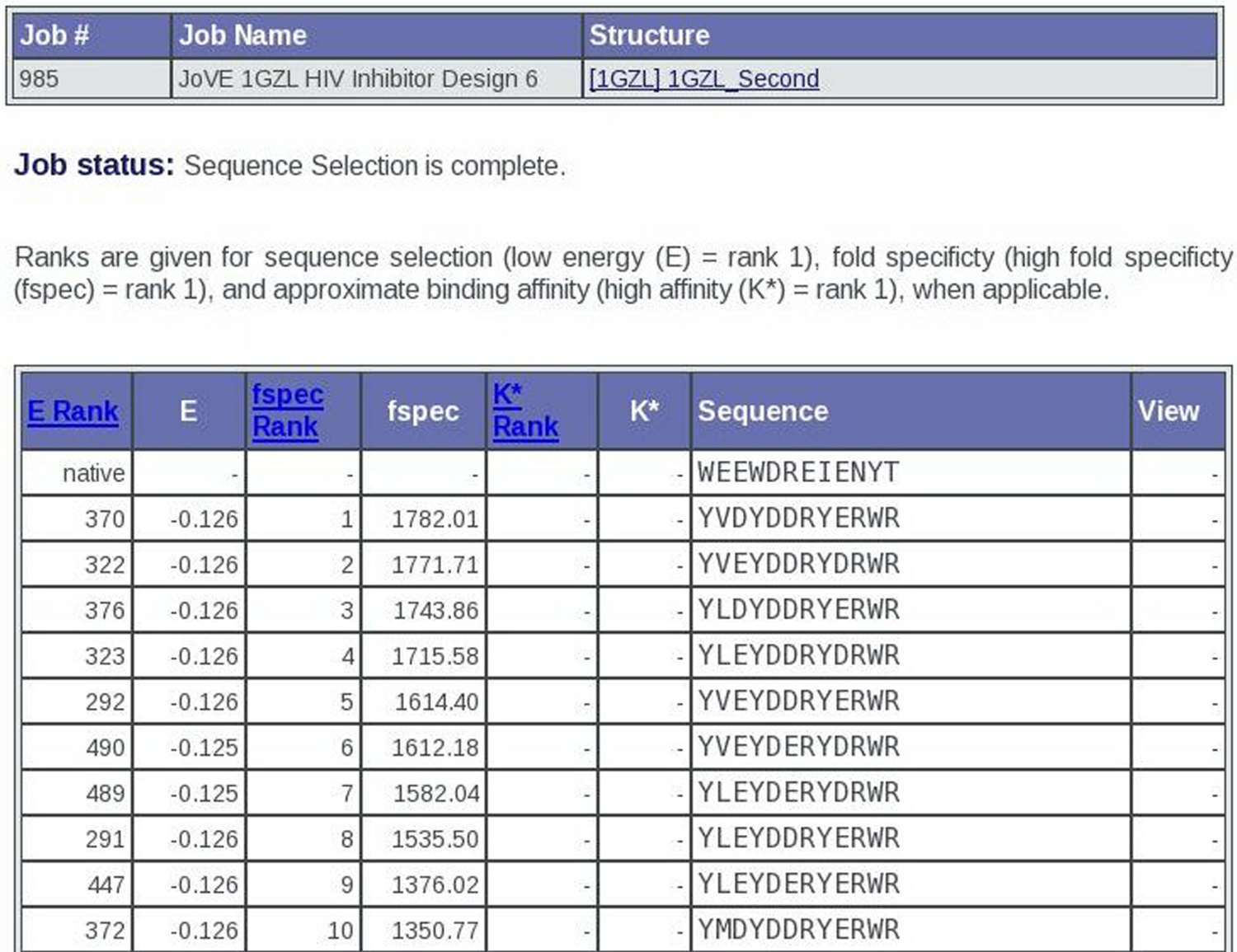Viewport: 1237px width, 952px height.
Task: Open the [1GZL] 1GZL_Second structure link
Action: point(703,78)
